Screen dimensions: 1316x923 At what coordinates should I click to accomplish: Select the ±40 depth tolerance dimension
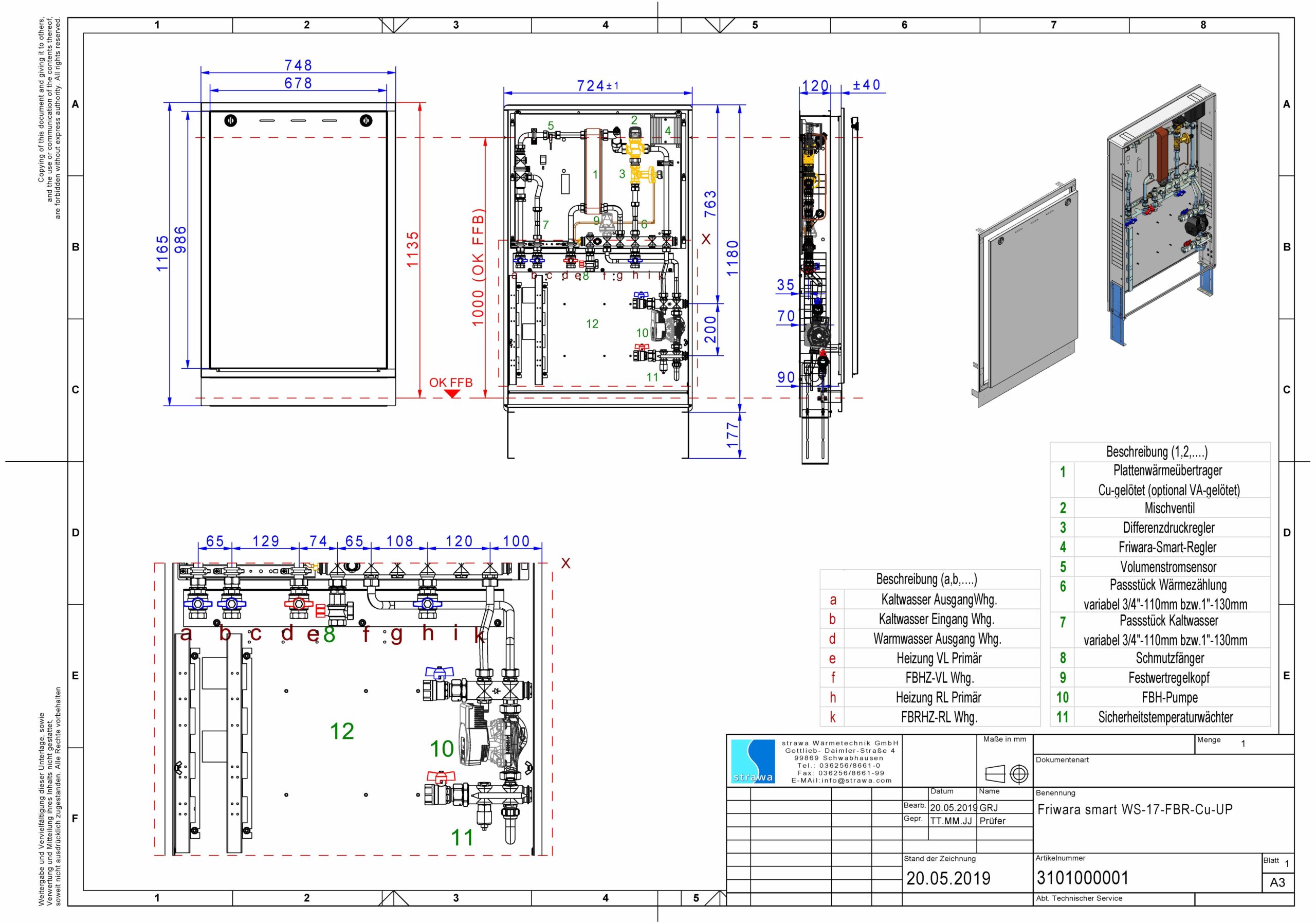click(x=866, y=85)
